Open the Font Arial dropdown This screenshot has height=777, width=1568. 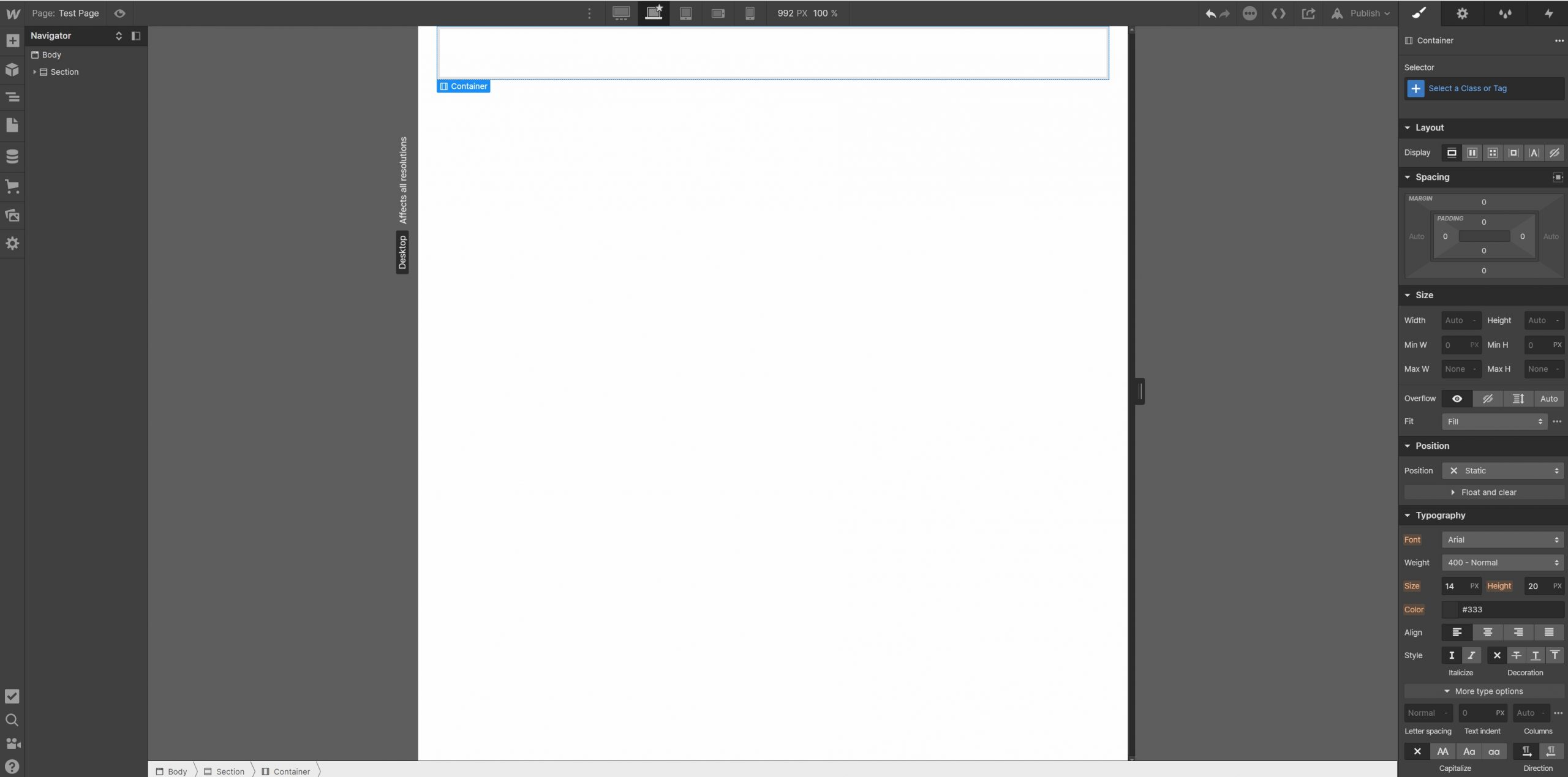click(1503, 540)
